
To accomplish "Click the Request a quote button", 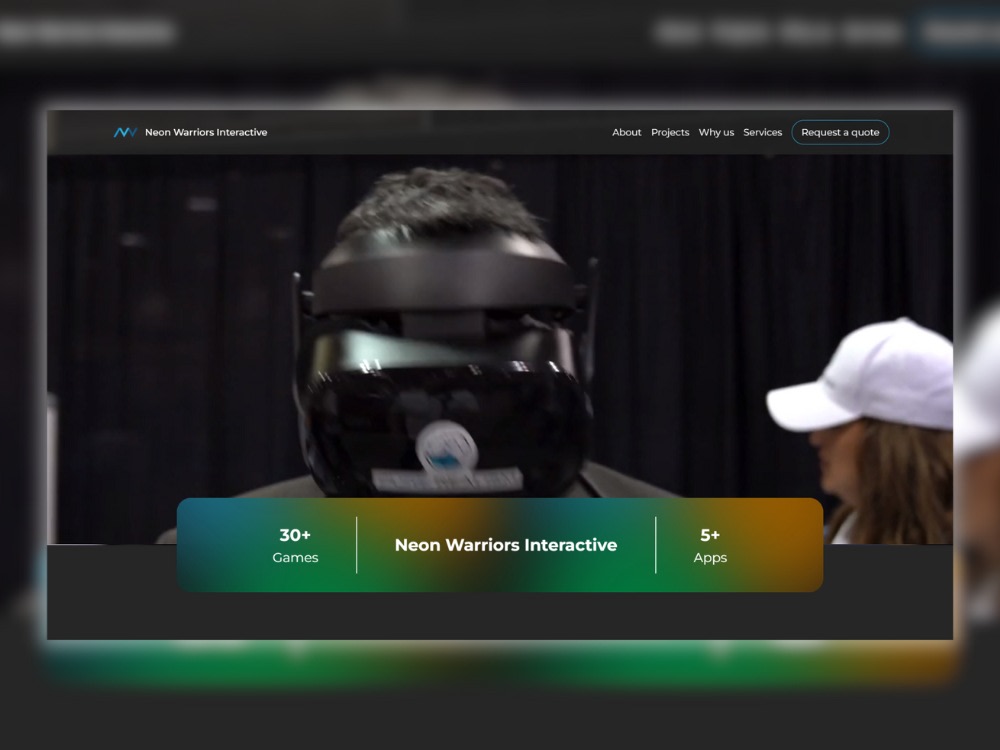I will pyautogui.click(x=840, y=132).
